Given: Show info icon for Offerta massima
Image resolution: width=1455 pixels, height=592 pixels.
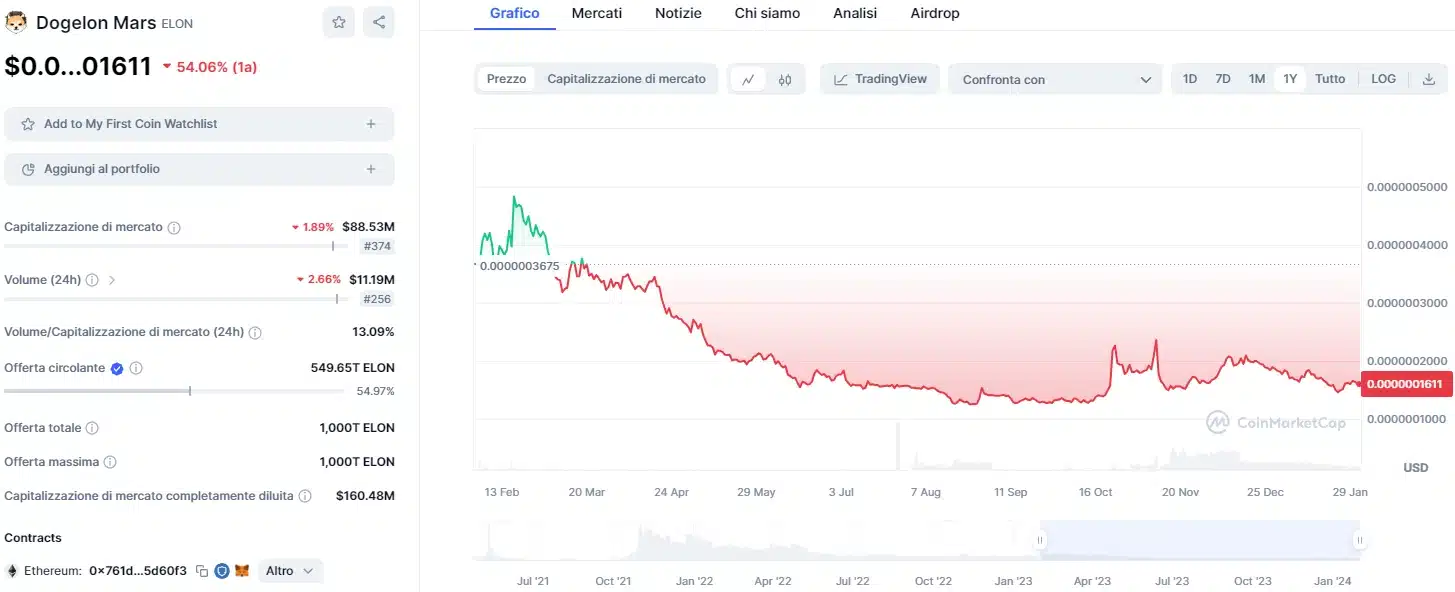Looking at the screenshot, I should click(x=110, y=462).
